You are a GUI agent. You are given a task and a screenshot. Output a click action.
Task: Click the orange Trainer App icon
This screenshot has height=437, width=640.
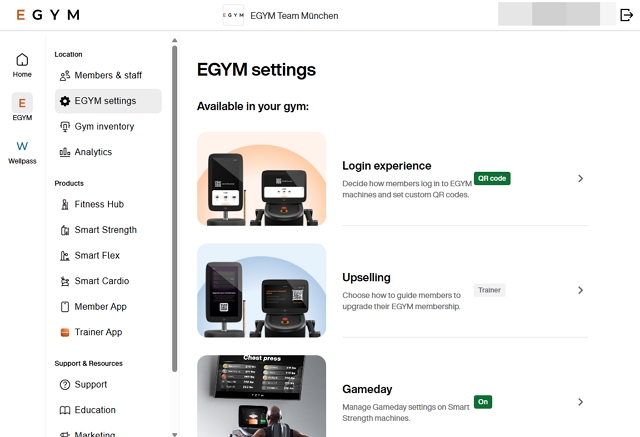pyautogui.click(x=64, y=333)
